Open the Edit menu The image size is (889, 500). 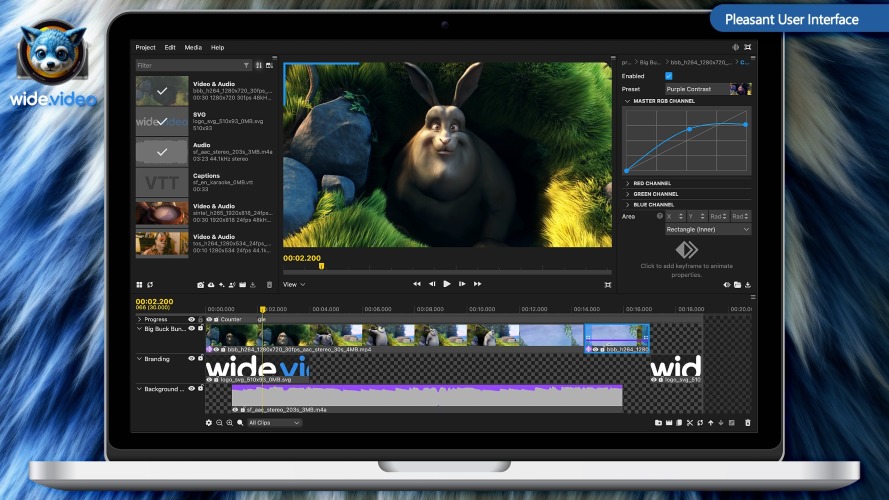coord(170,48)
